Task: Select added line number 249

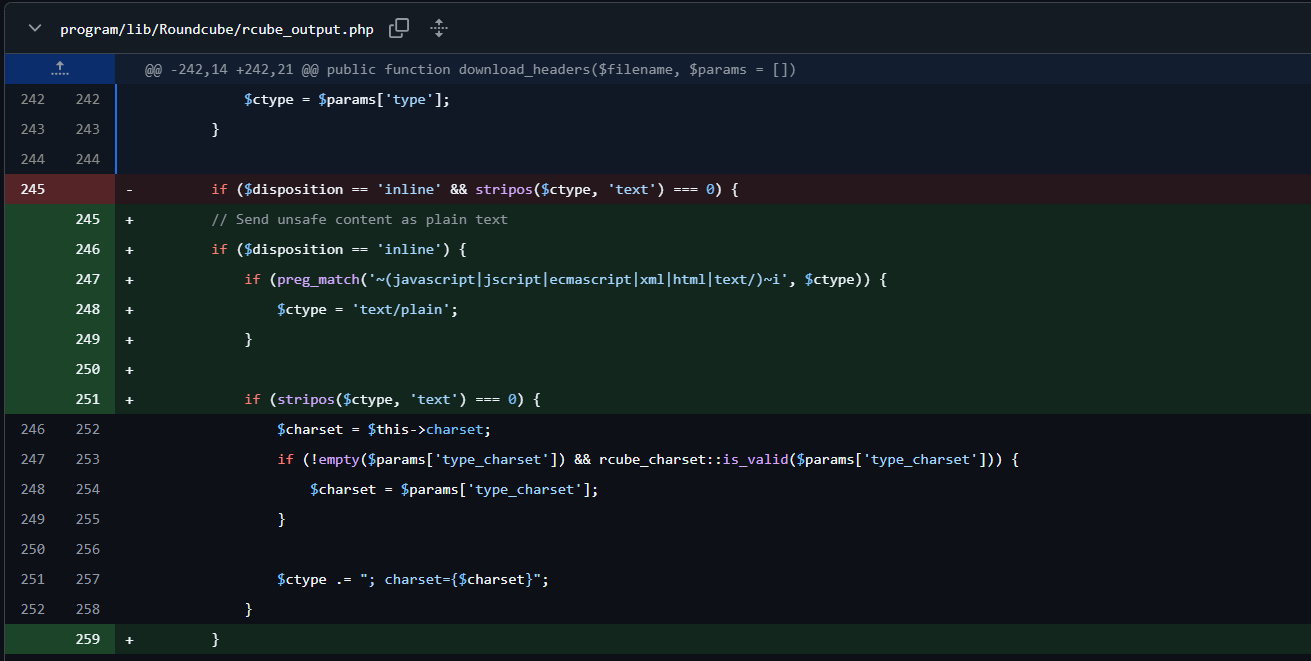Action: tap(87, 339)
